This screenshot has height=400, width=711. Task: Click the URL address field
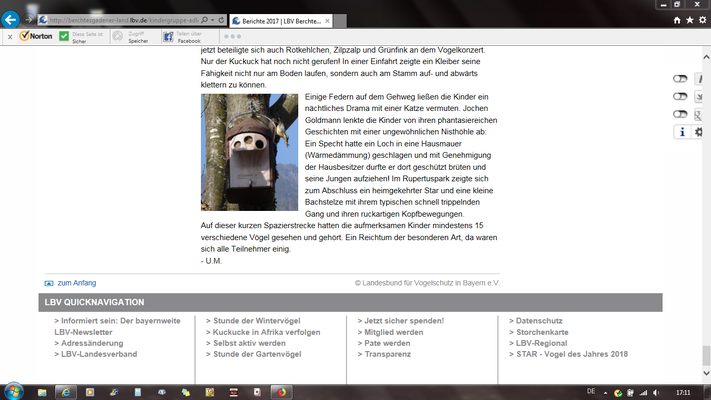point(122,20)
